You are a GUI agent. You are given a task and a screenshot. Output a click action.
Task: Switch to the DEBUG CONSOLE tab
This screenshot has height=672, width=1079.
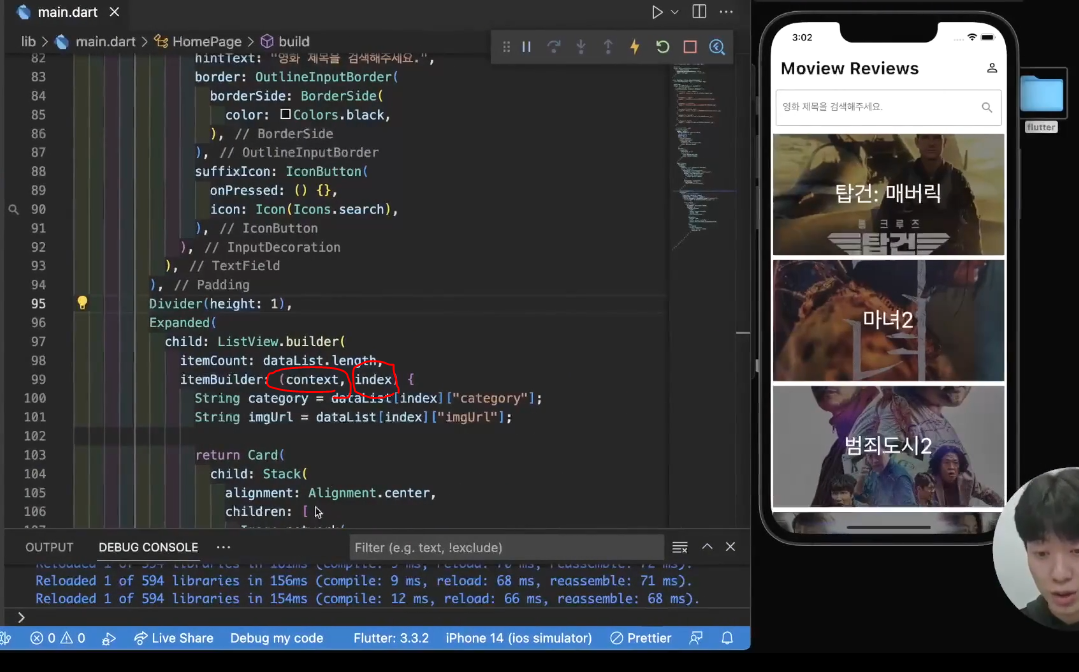[148, 548]
